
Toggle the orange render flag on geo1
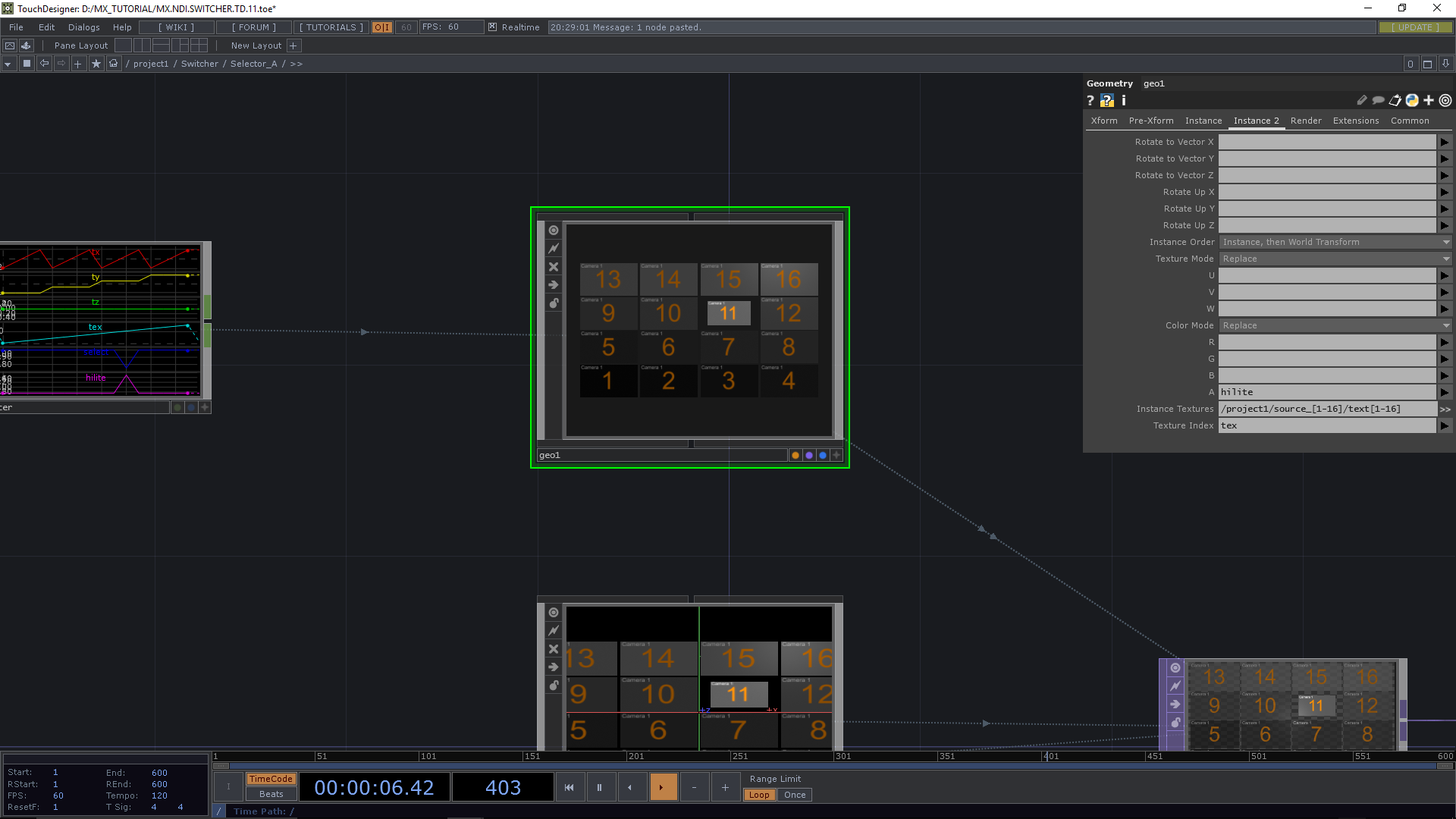pyautogui.click(x=795, y=455)
